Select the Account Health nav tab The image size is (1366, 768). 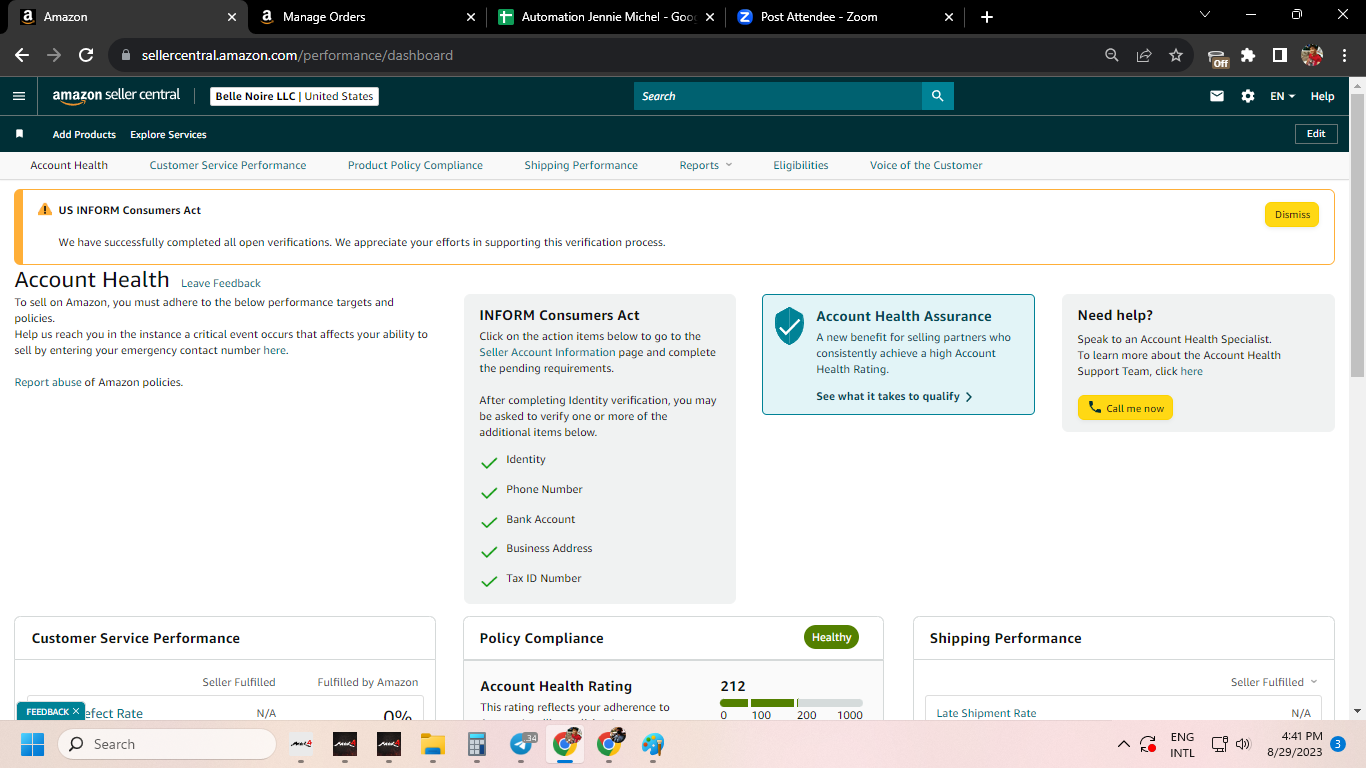click(x=69, y=165)
